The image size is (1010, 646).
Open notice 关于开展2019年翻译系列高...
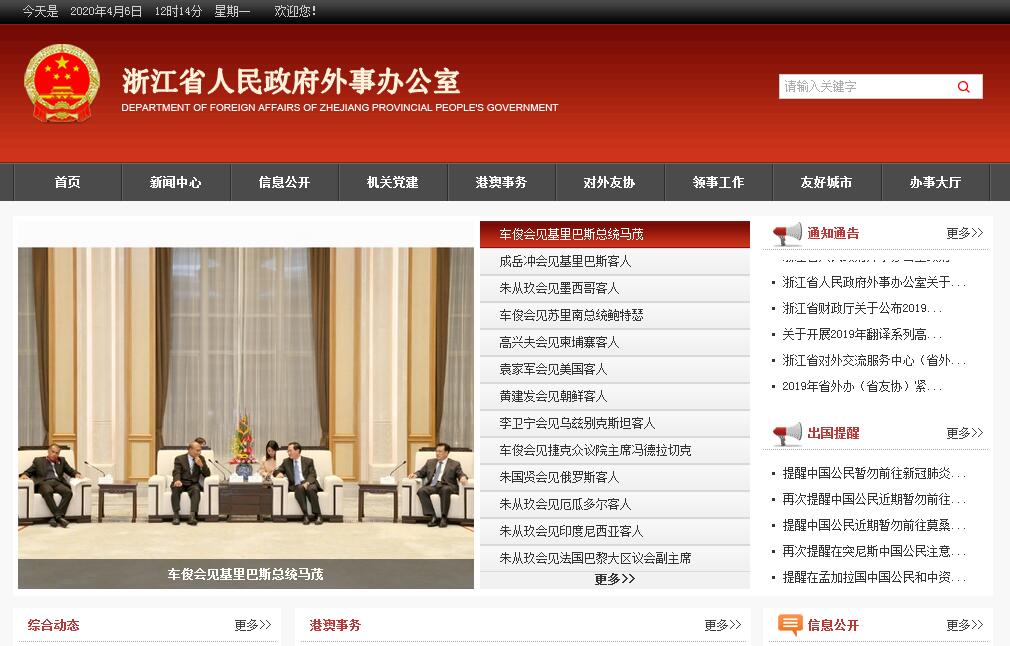(861, 334)
